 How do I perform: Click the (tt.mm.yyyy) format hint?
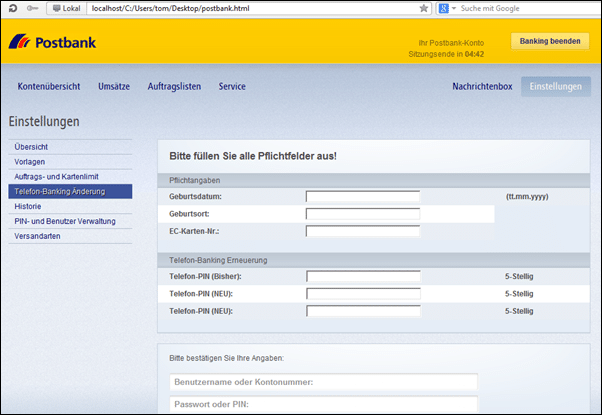(527, 197)
